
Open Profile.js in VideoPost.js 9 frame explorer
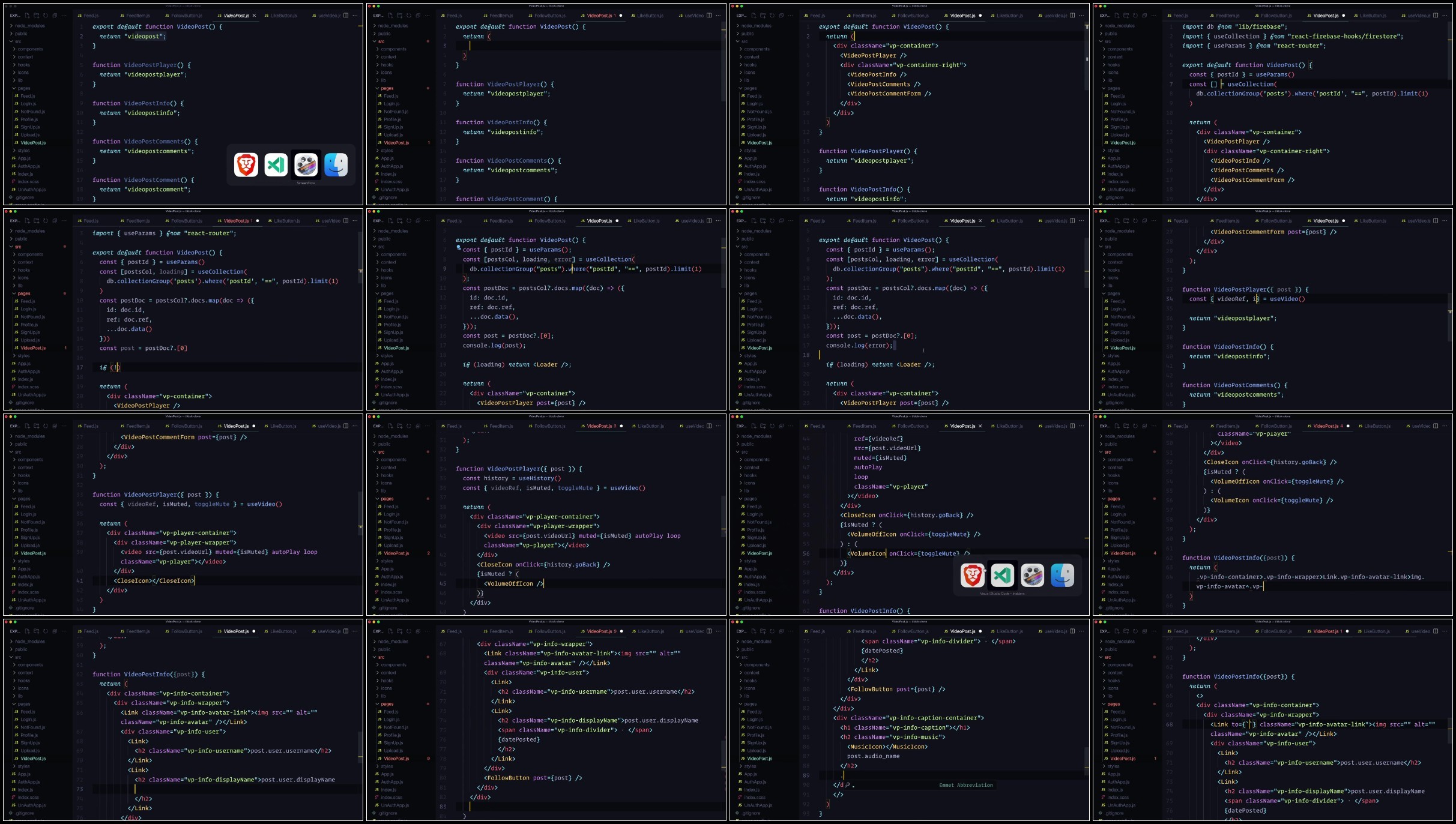pyautogui.click(x=388, y=735)
